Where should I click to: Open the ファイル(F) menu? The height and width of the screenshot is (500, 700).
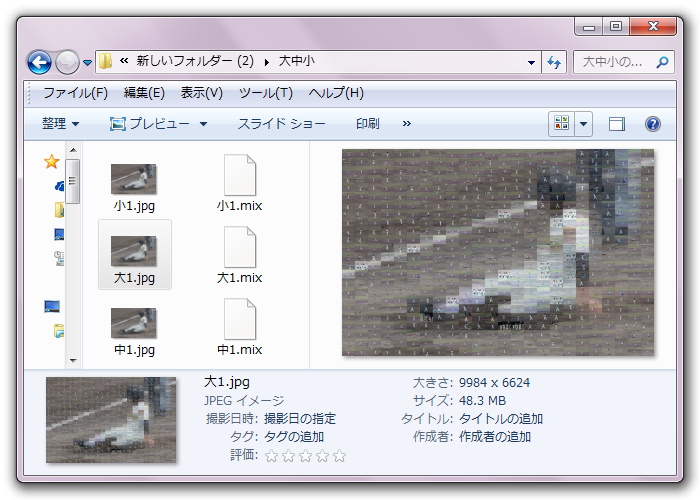tap(75, 93)
